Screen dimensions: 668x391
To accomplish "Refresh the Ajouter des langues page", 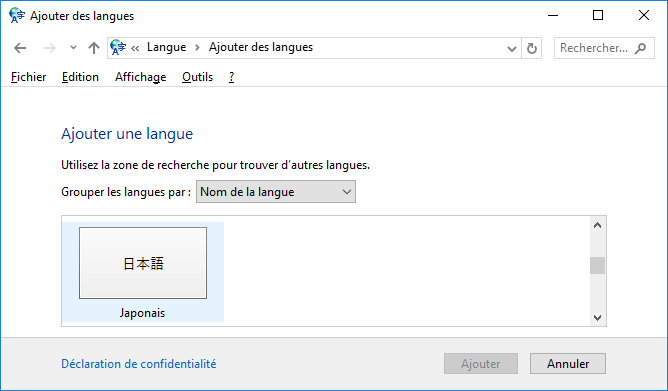I will (x=532, y=48).
